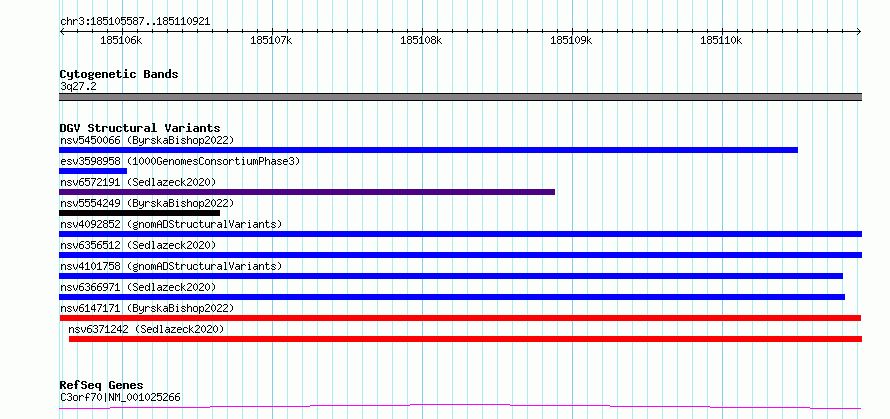Select the blue nsv6356512 variant bar
The height and width of the screenshot is (419, 890).
[x=460, y=255]
